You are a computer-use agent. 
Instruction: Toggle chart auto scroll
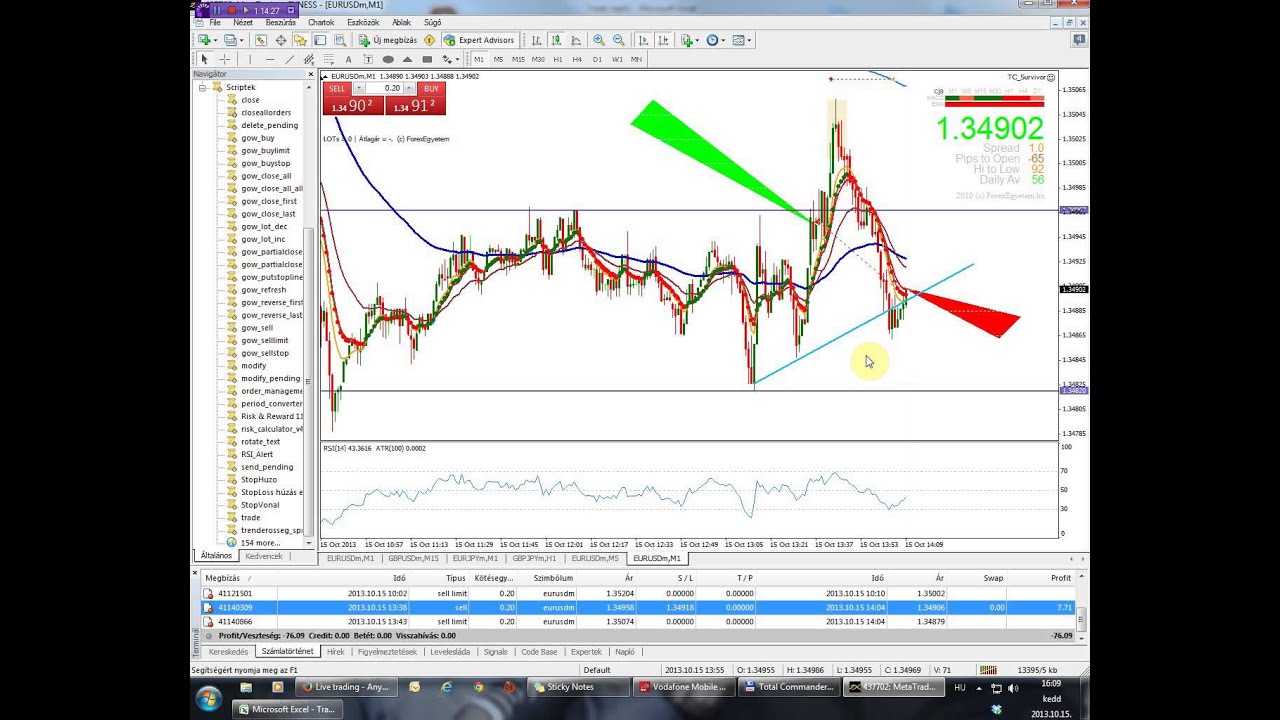(643, 40)
